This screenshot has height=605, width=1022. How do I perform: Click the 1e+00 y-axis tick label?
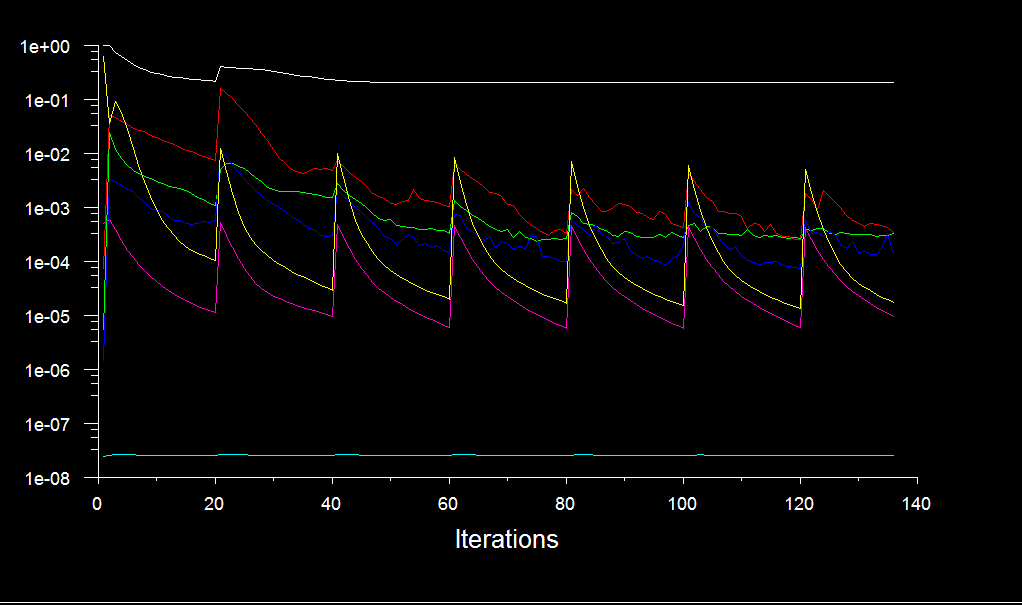46,47
